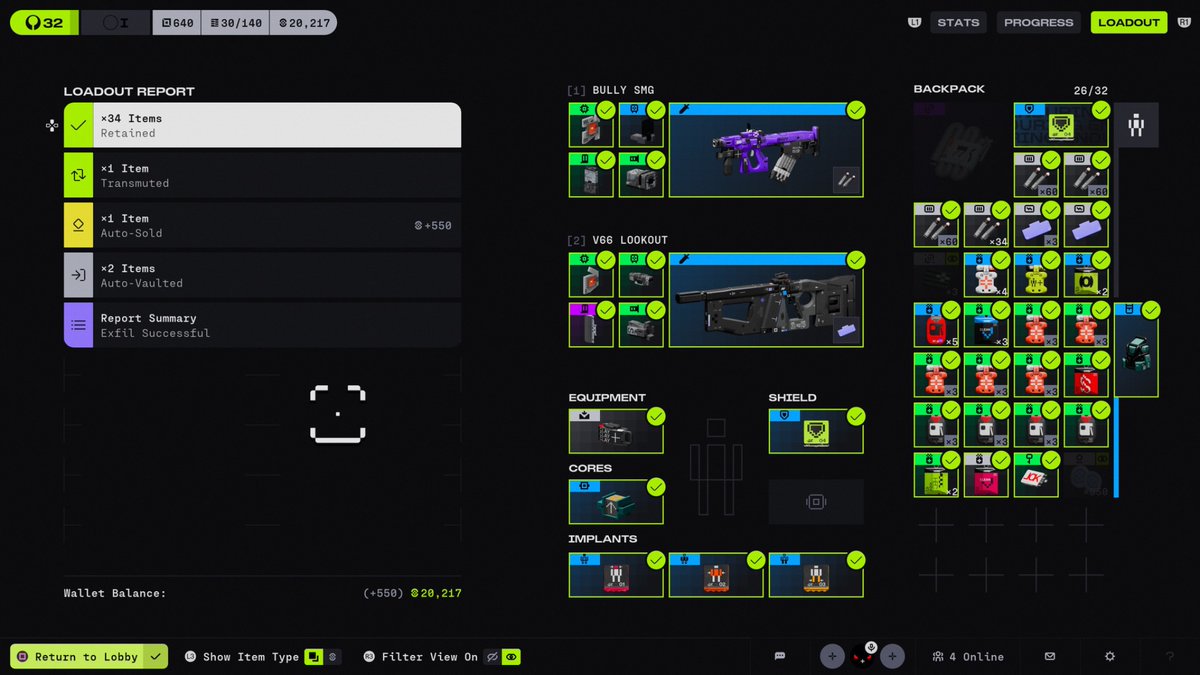Select the purple Bully SMG weapon tile
Screen dimensions: 1200x675
pyautogui.click(x=766, y=149)
